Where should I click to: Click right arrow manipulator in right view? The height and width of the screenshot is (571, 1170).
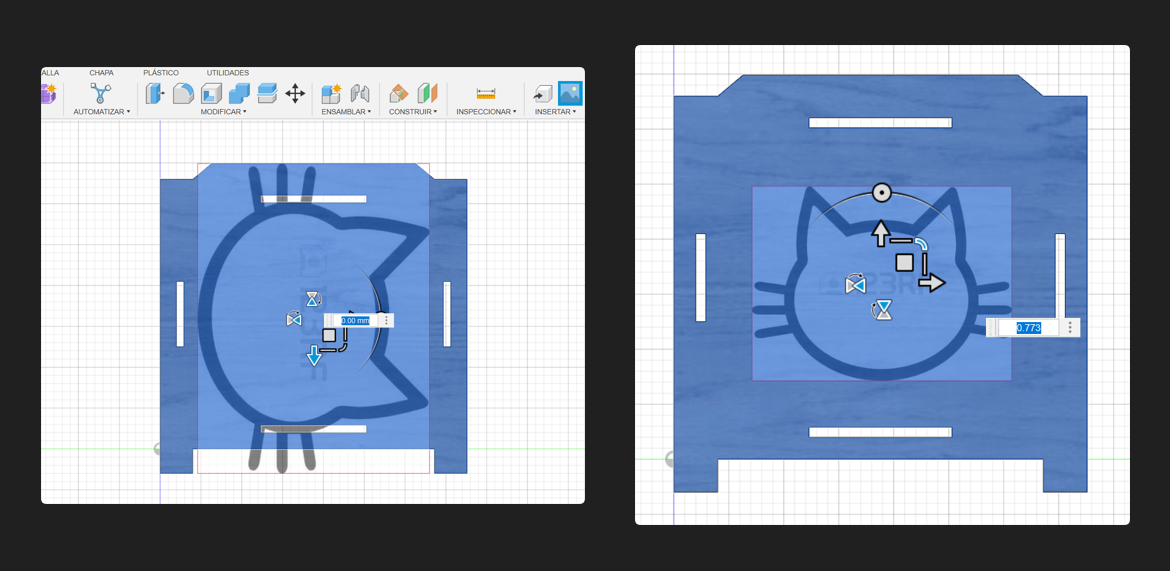tap(931, 282)
